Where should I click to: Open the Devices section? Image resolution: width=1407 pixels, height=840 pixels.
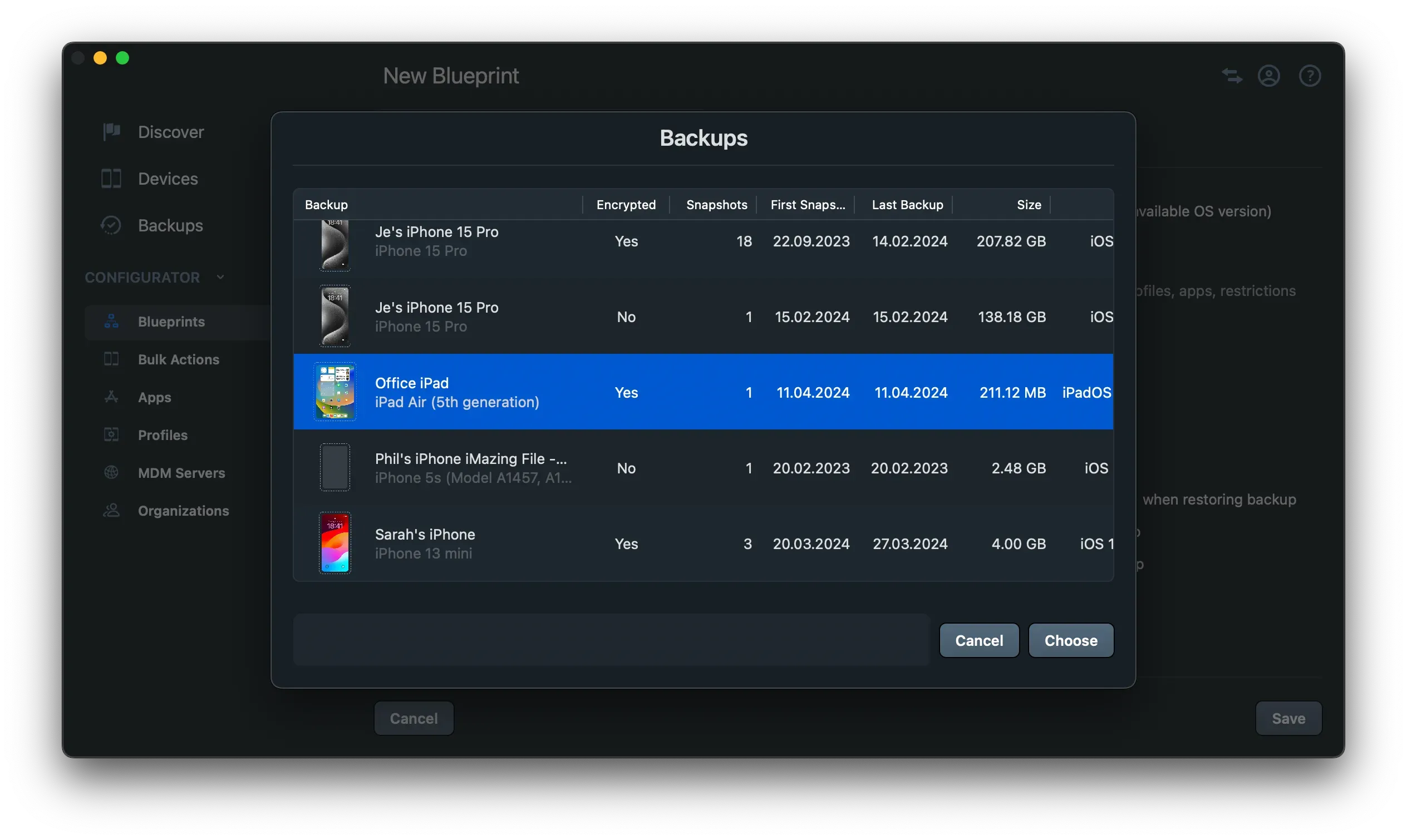[168, 179]
